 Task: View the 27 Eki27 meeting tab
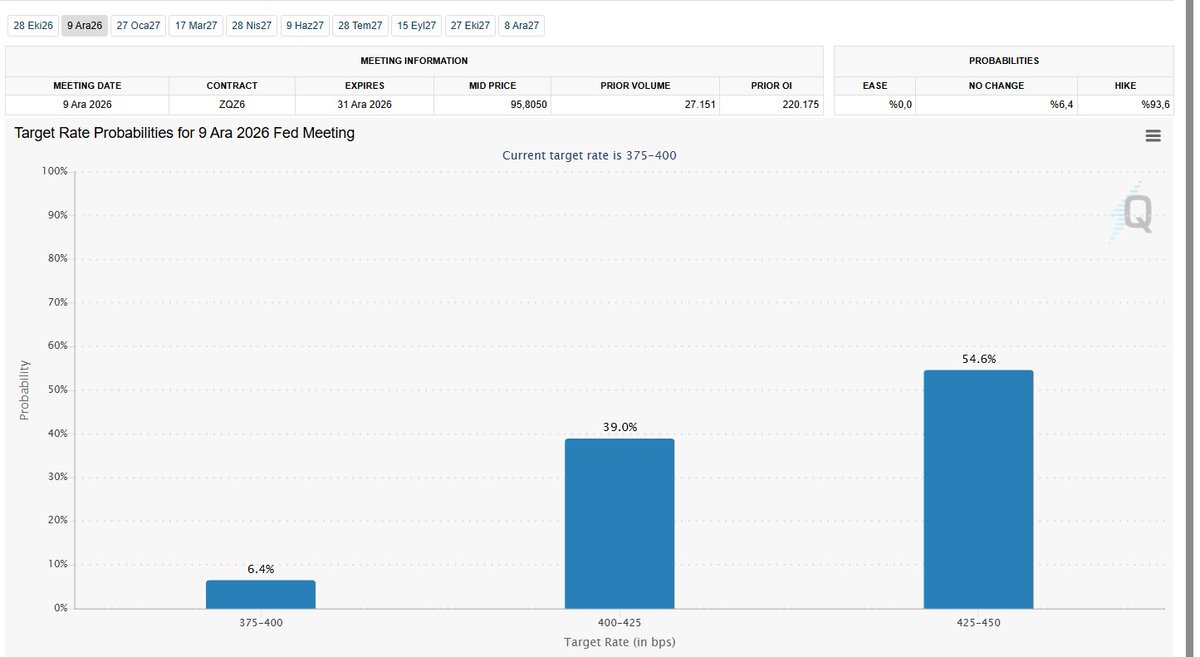(470, 26)
